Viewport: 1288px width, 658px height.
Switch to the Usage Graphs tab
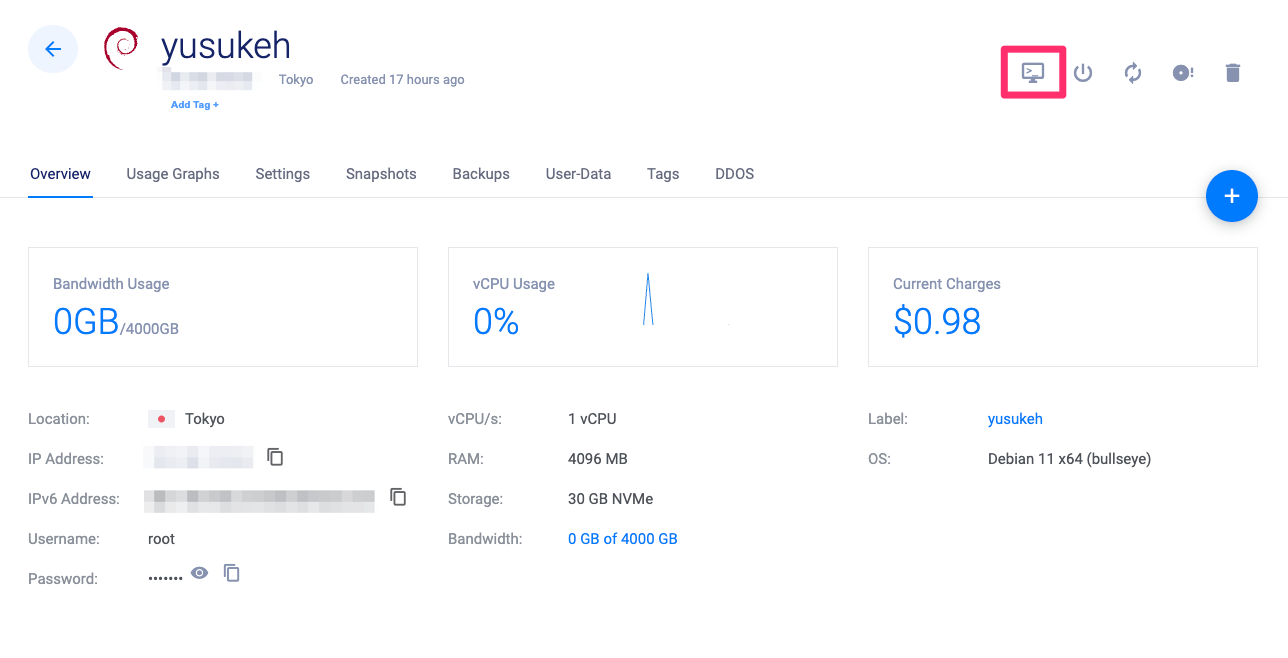pyautogui.click(x=173, y=174)
